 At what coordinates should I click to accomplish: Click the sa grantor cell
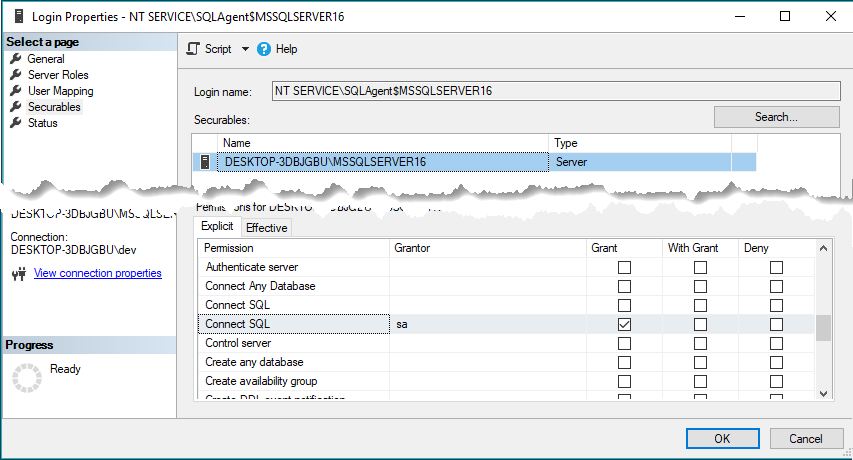[x=488, y=324]
